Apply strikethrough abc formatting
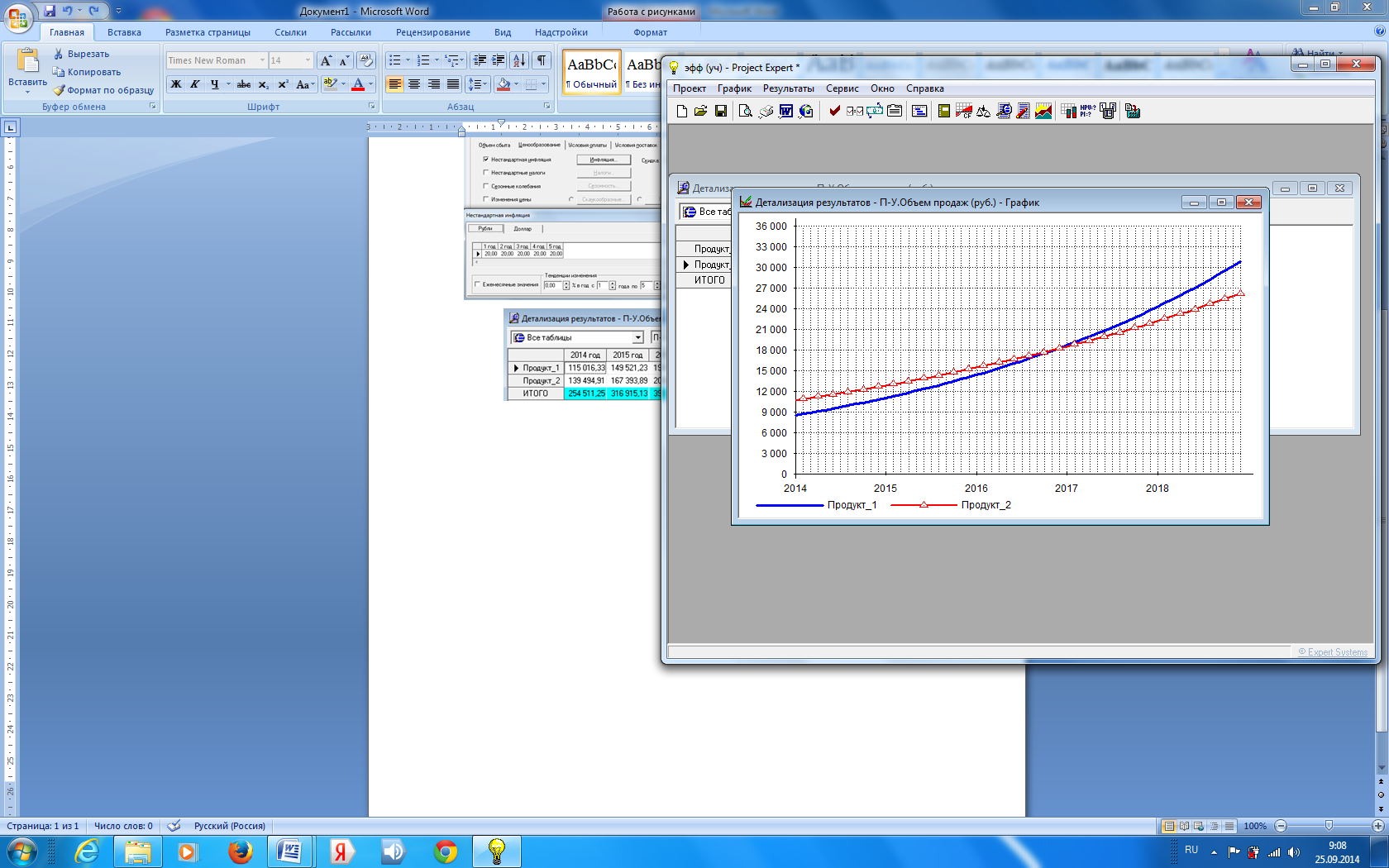The height and width of the screenshot is (868, 1389). [x=244, y=84]
